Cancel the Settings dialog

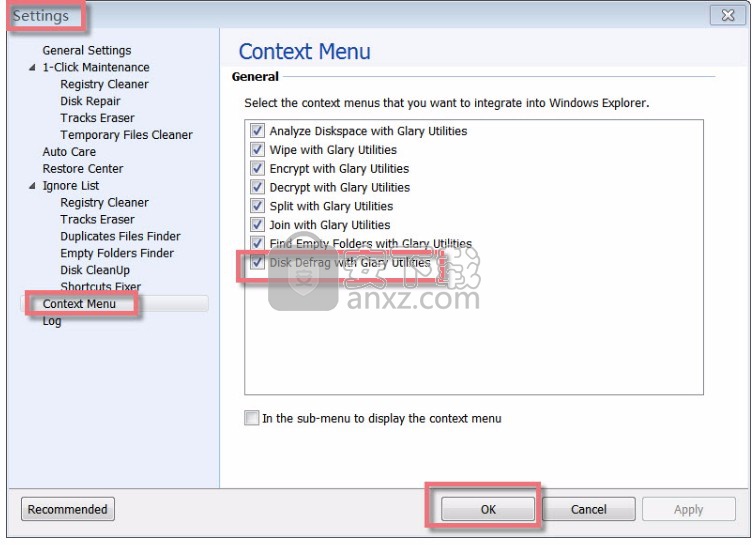588,509
